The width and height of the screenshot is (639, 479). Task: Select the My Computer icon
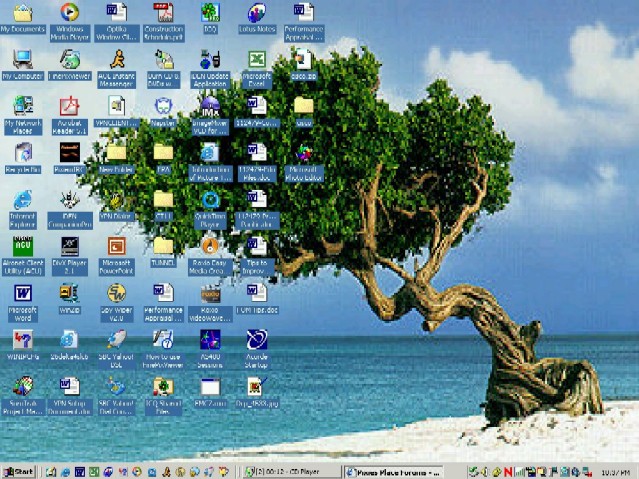[x=22, y=60]
